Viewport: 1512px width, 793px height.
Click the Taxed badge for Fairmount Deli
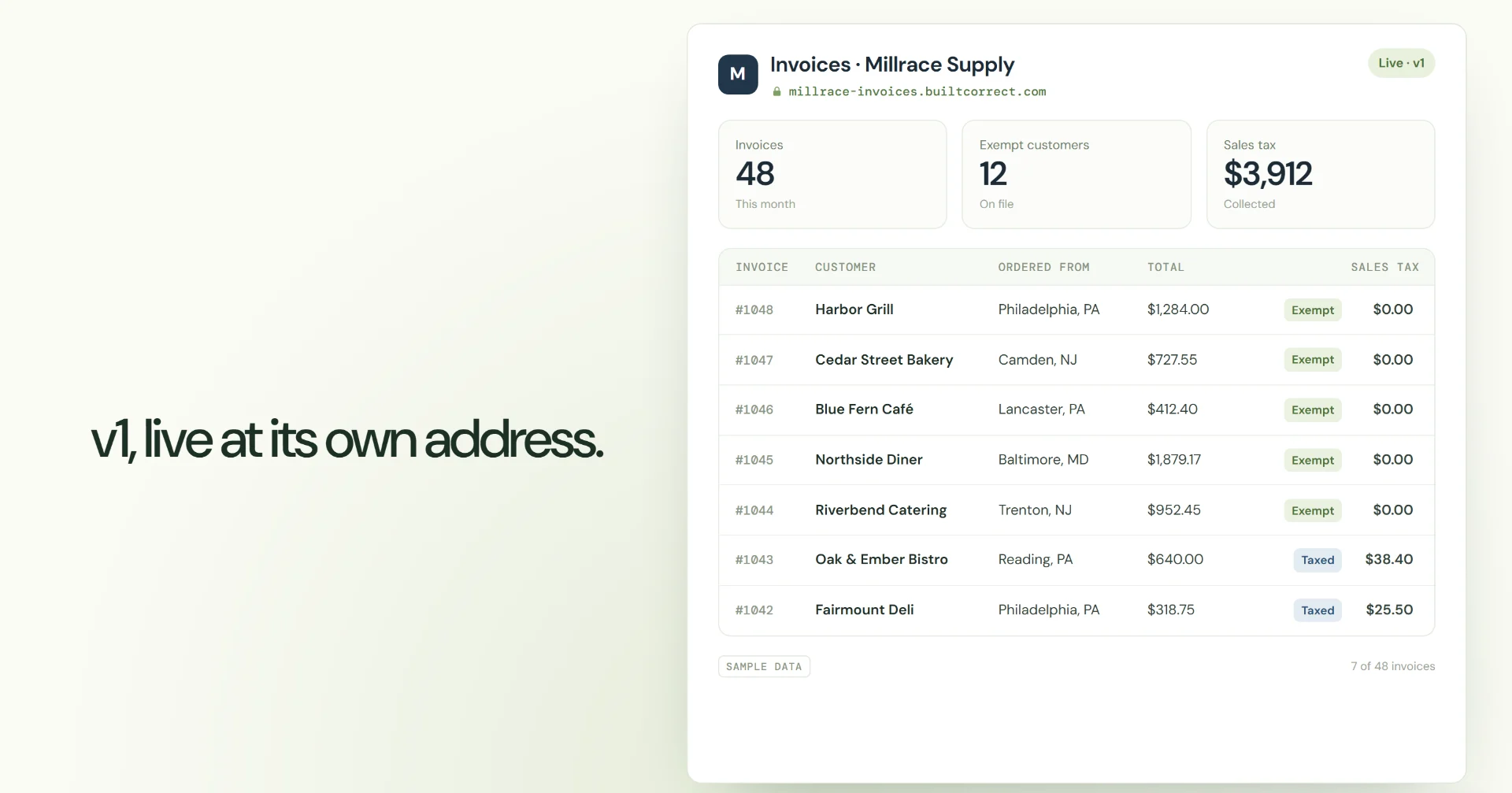click(x=1317, y=611)
